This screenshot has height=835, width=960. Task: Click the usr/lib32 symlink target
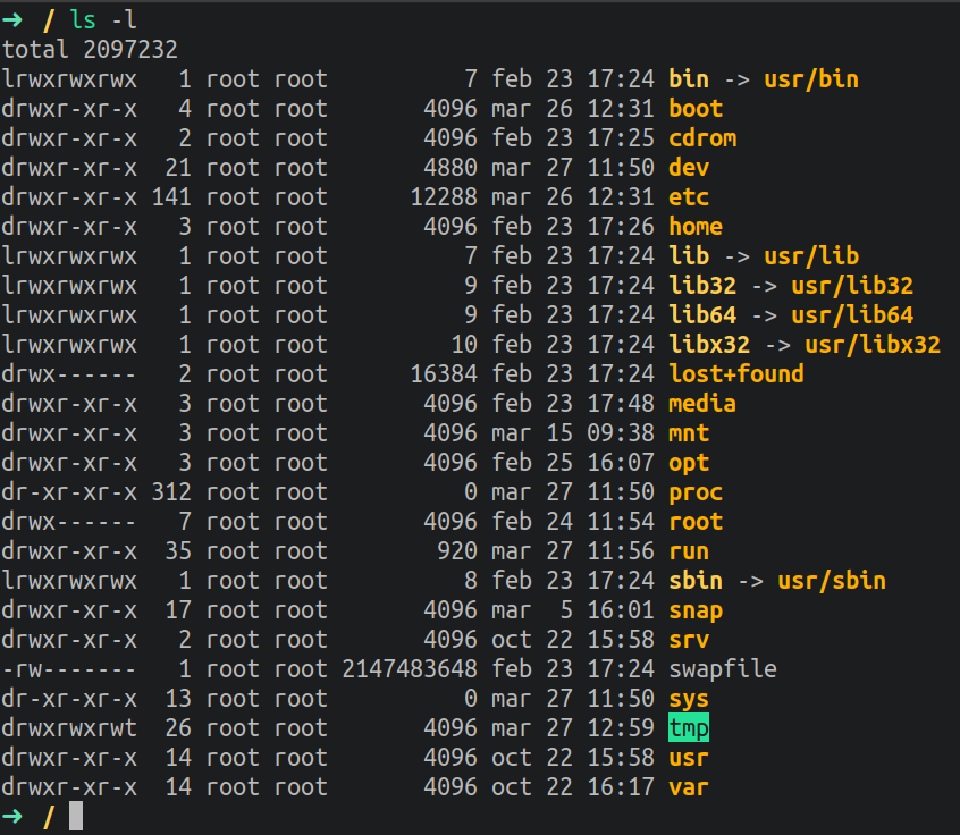tap(852, 286)
